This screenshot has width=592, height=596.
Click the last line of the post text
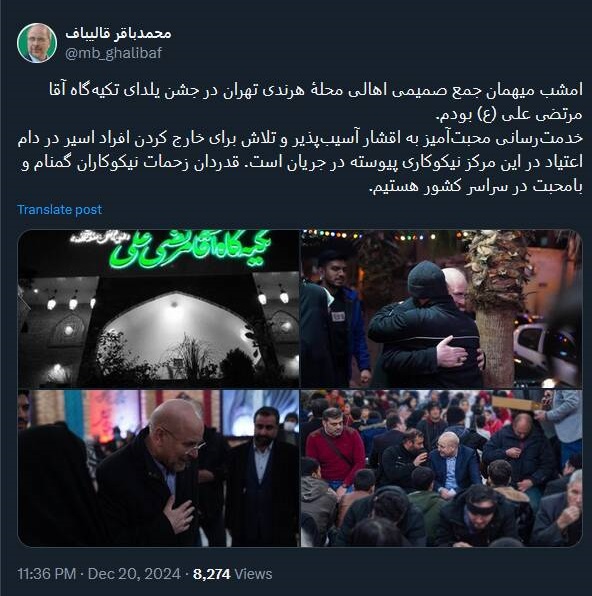[476, 186]
